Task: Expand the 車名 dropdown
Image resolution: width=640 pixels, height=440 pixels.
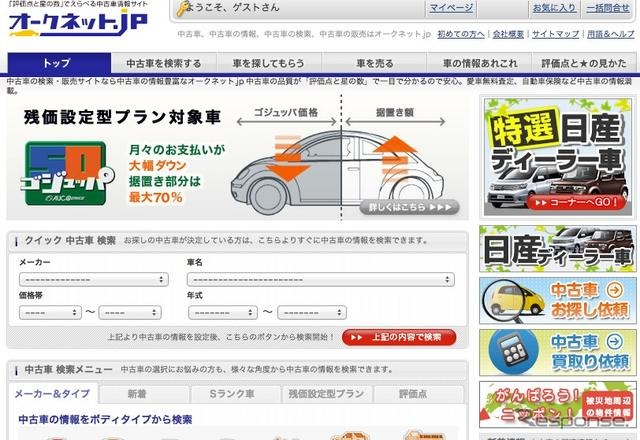Action: (x=320, y=279)
